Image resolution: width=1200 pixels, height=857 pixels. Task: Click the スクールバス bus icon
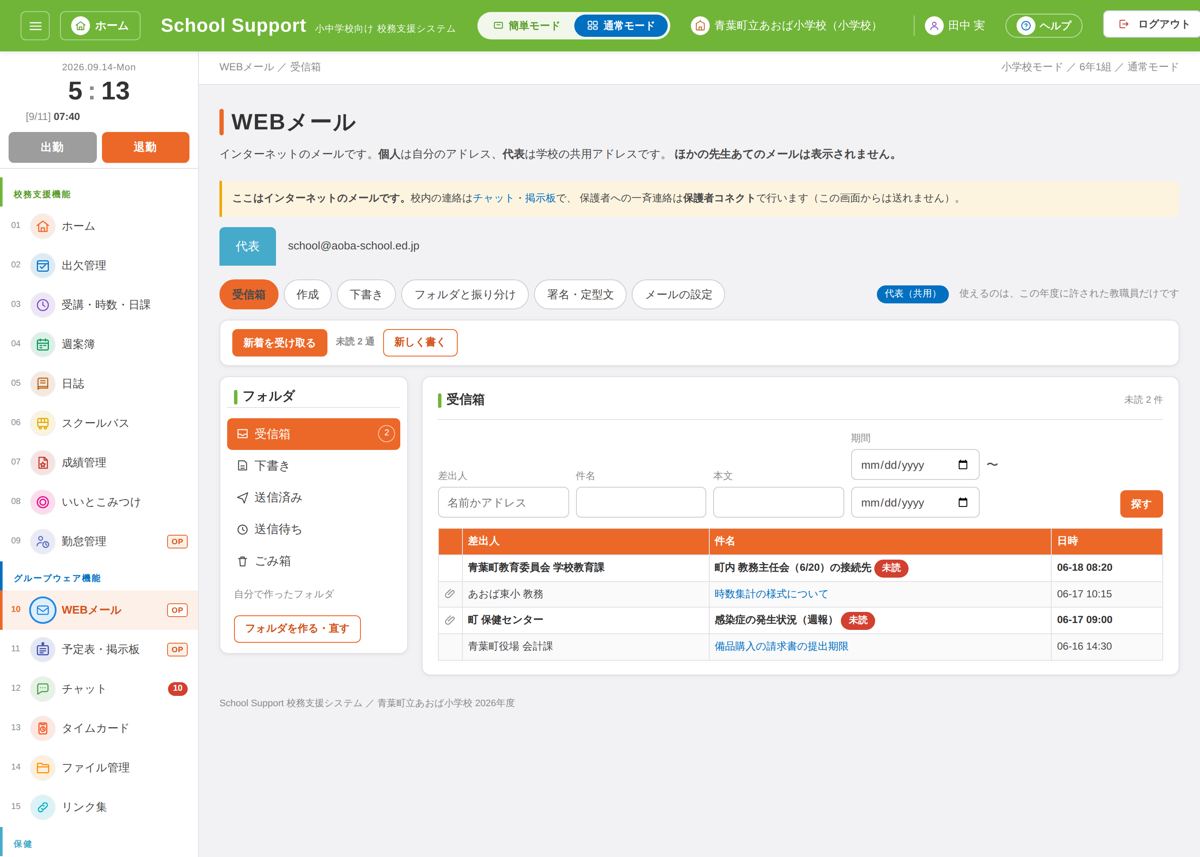point(43,423)
